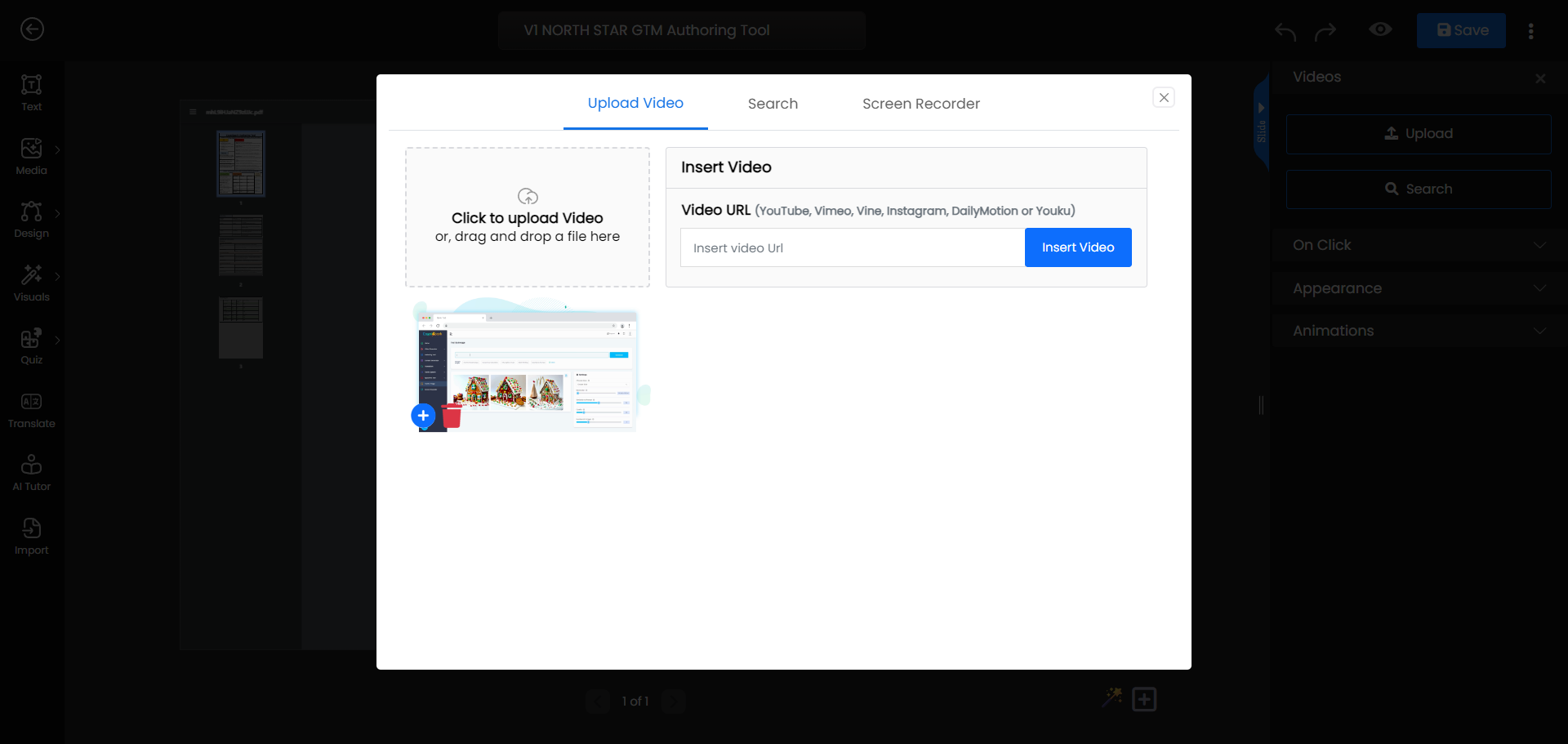
Task: Expand Visuals submenu chevron
Action: click(57, 277)
